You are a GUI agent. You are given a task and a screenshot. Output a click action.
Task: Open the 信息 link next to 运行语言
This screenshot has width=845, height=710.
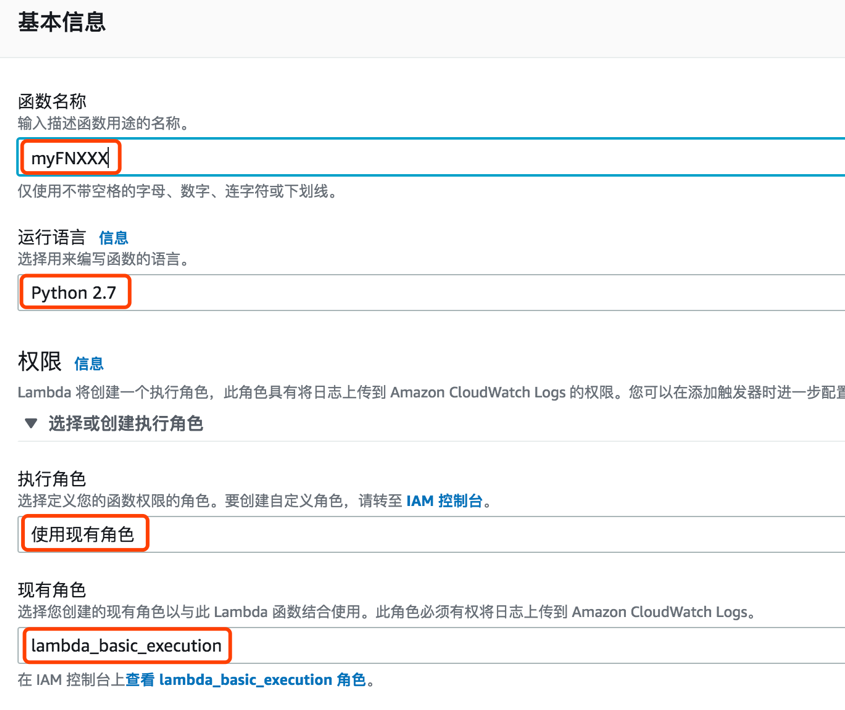[x=114, y=238]
